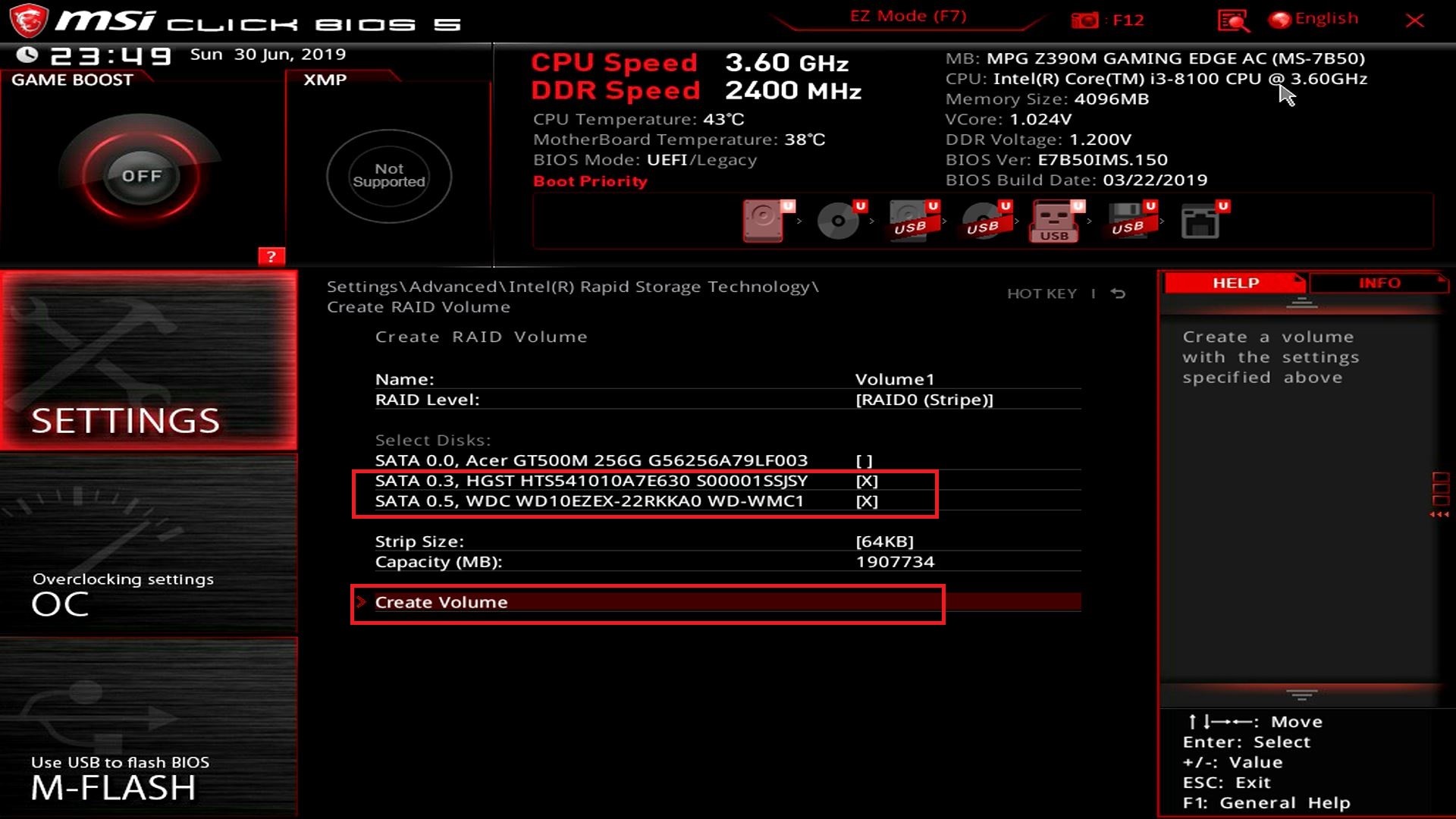Uncheck the HGST SATA 0.3 disk
1456x819 pixels.
pos(866,482)
